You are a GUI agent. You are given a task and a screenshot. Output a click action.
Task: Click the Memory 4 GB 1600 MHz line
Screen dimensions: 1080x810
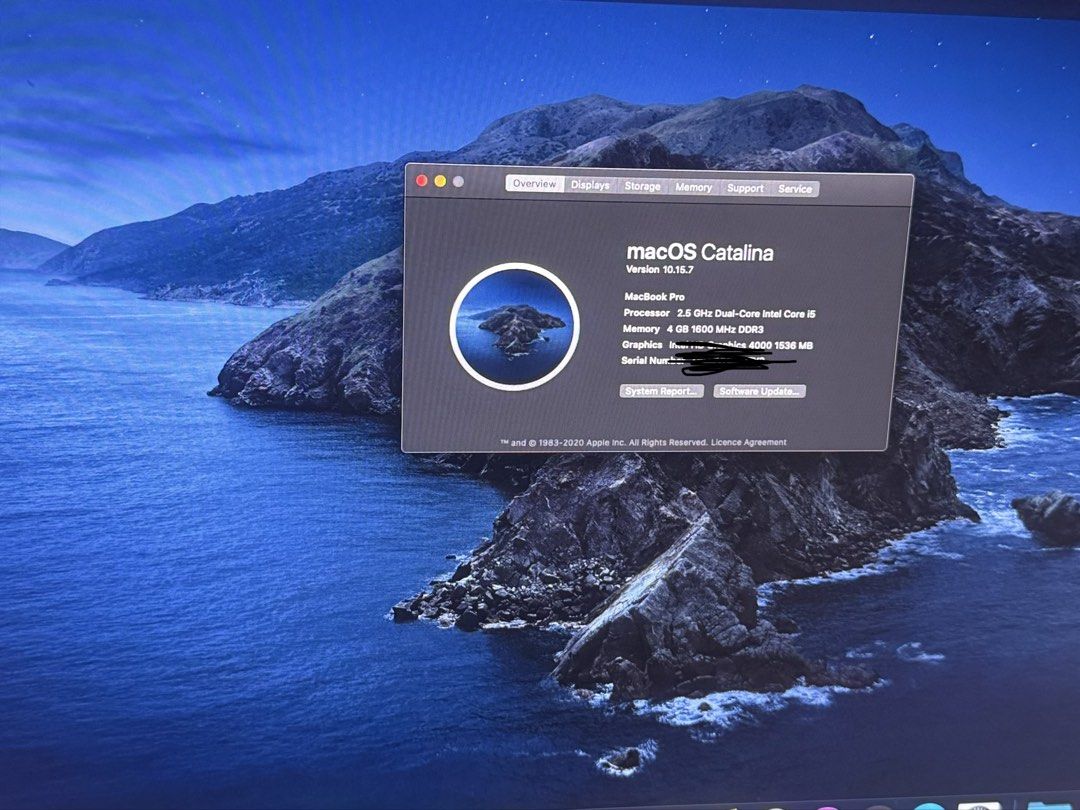pyautogui.click(x=693, y=329)
